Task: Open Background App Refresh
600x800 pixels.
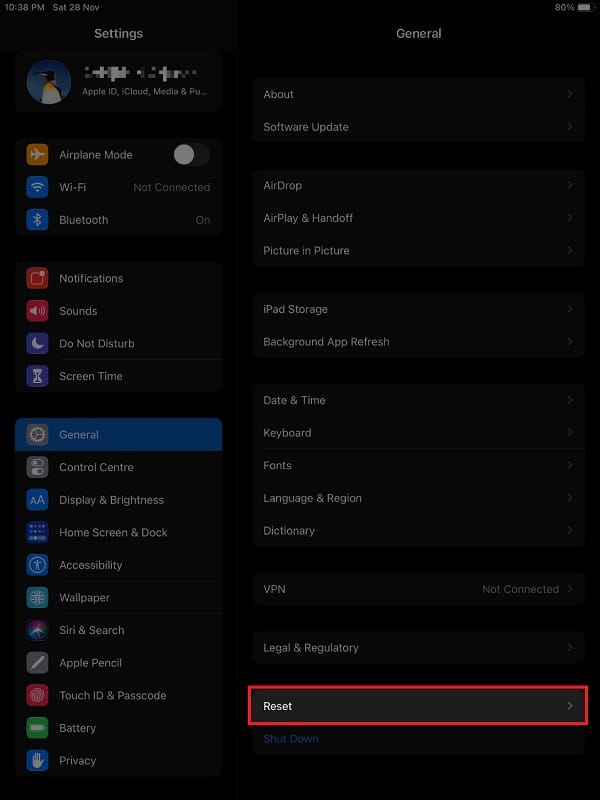Action: pyautogui.click(x=418, y=342)
